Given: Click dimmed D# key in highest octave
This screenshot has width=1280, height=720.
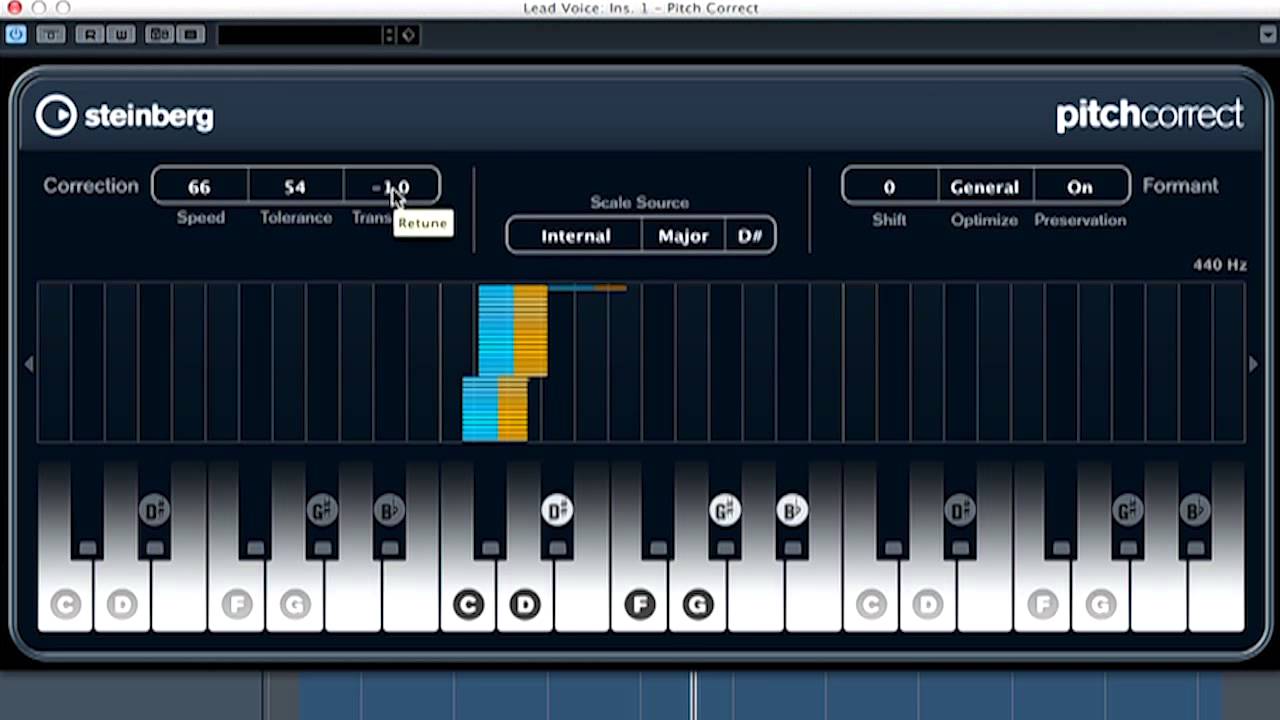Looking at the screenshot, I should point(960,511).
